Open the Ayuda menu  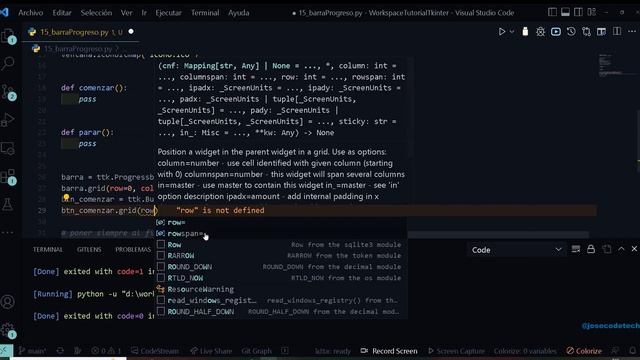239,13
